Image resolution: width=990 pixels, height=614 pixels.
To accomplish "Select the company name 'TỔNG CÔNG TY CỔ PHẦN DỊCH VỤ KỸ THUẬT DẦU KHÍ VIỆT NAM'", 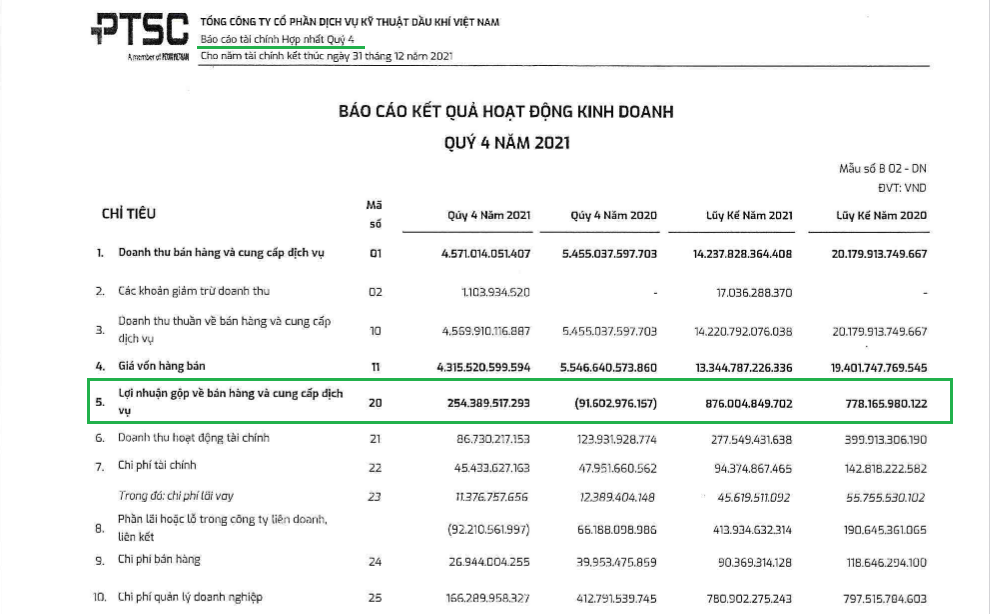I will pos(350,22).
